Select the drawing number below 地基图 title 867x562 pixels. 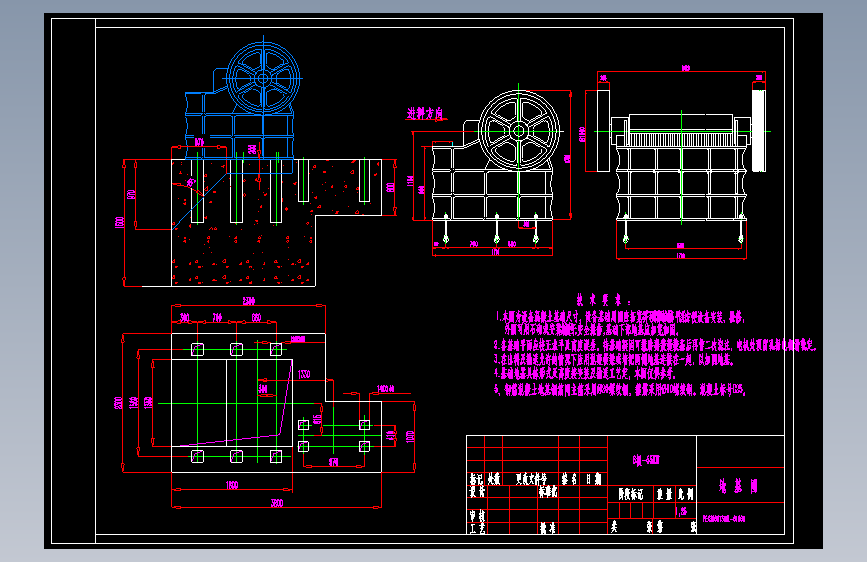click(x=724, y=519)
